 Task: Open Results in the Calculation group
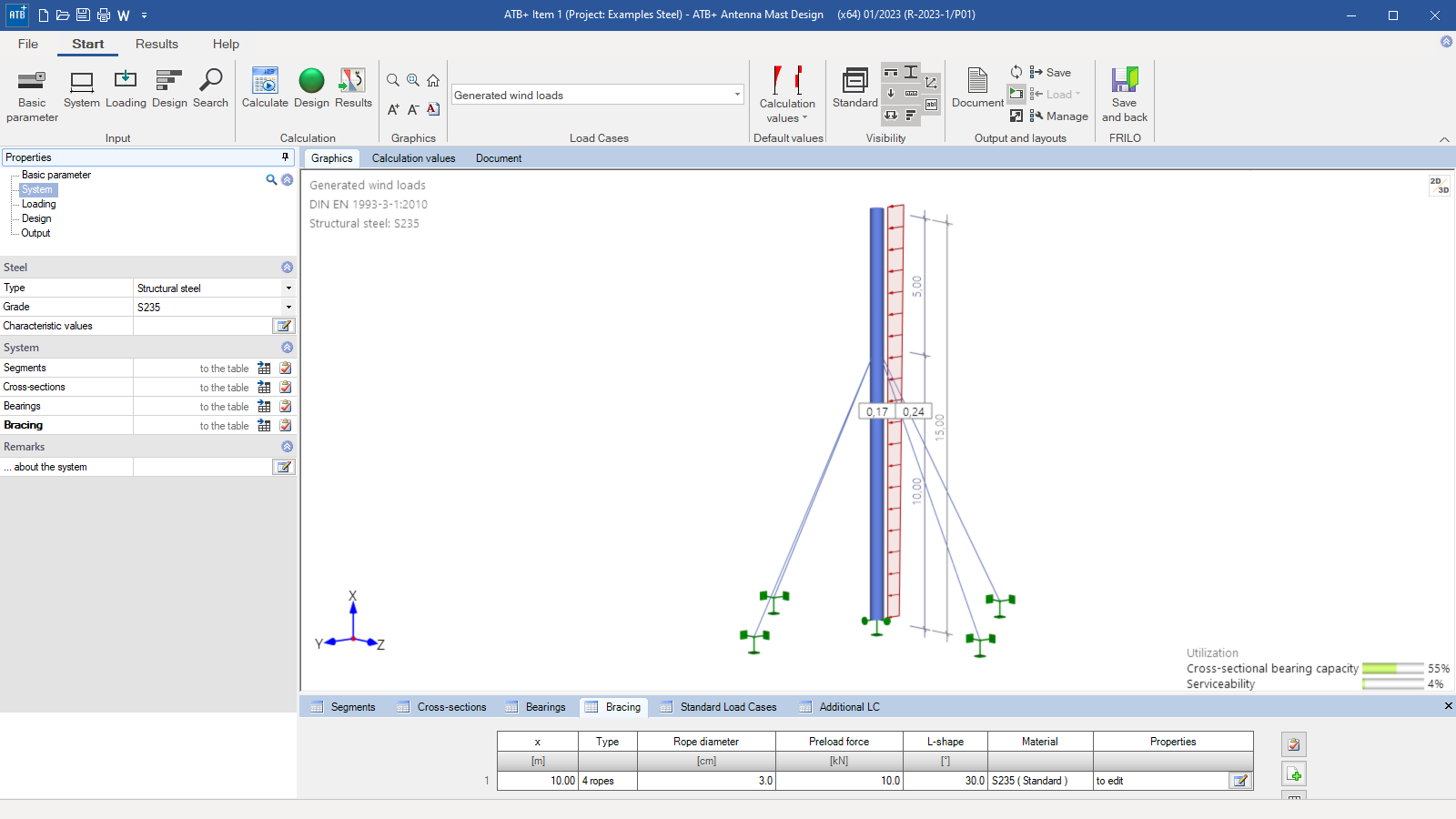(353, 89)
